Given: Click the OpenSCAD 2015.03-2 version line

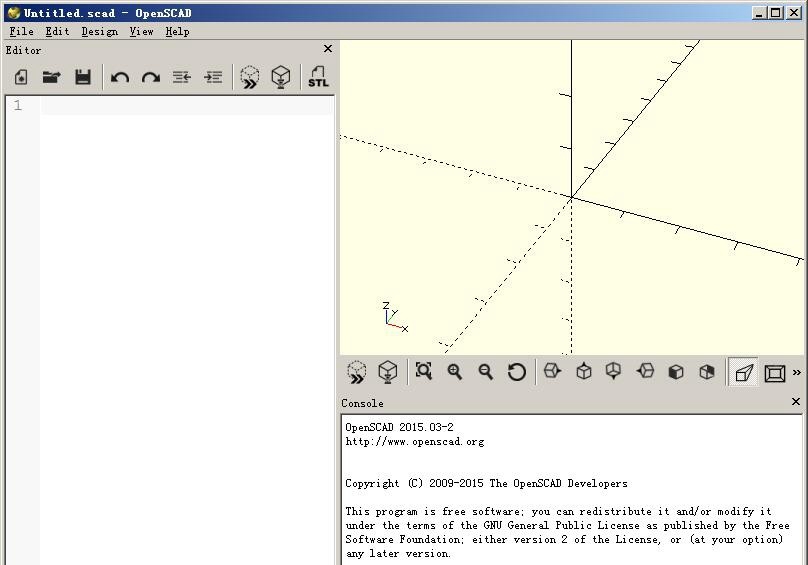Looking at the screenshot, I should (x=399, y=427).
